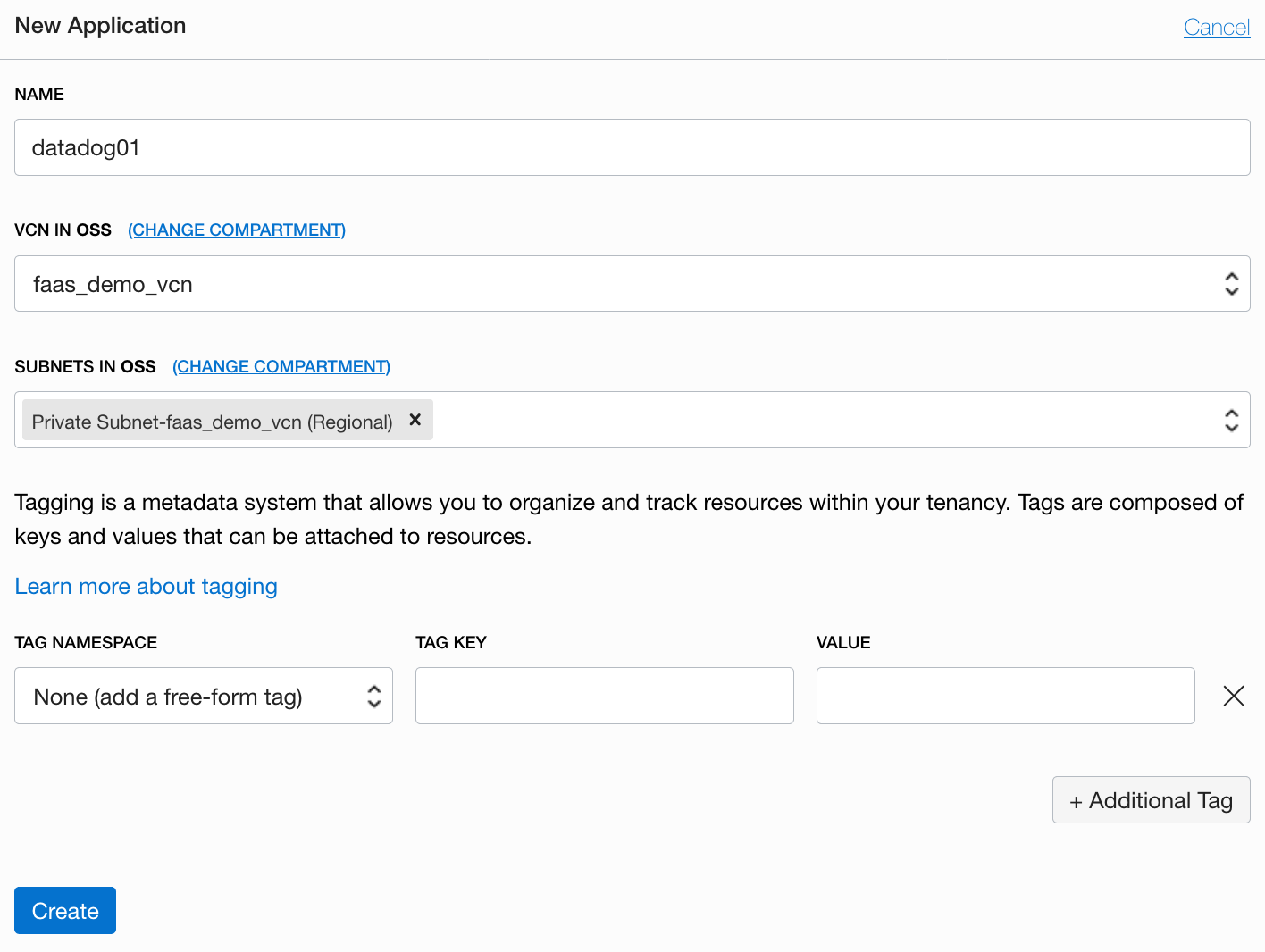The width and height of the screenshot is (1265, 952).
Task: Change compartment for VCN in OSS
Action: (237, 230)
